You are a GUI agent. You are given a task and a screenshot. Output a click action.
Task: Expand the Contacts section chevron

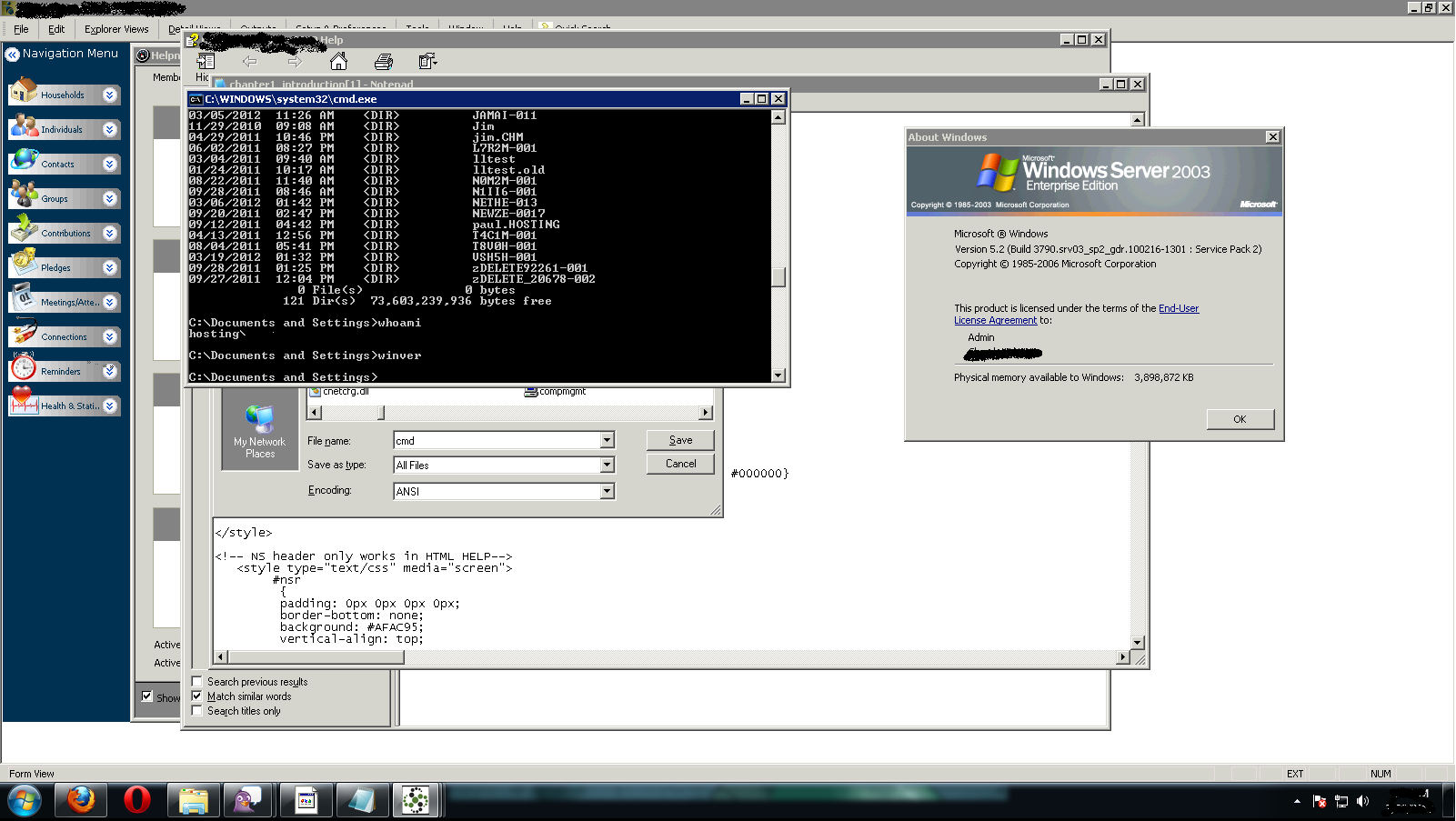point(109,164)
